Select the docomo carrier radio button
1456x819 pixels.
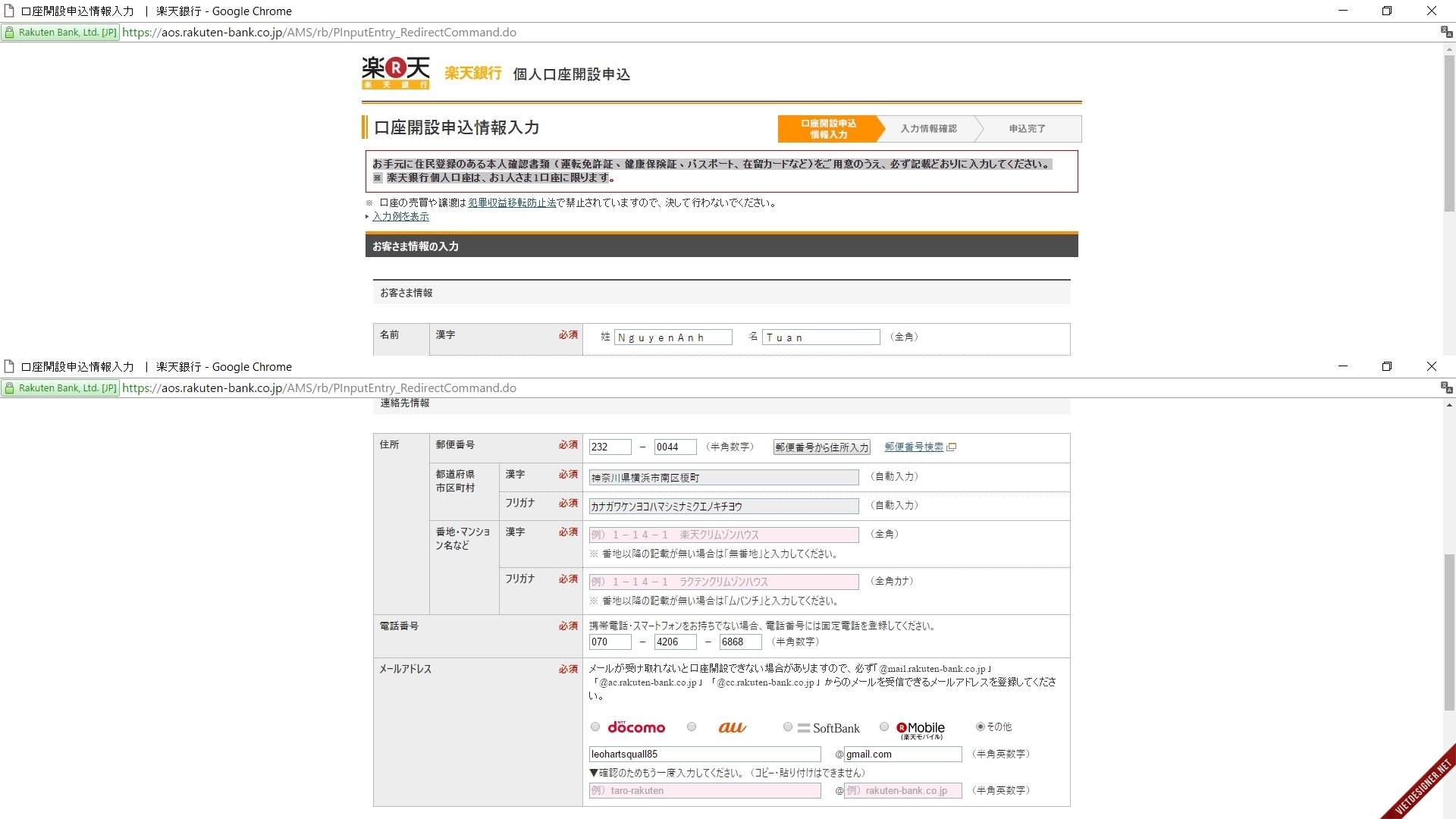595,726
